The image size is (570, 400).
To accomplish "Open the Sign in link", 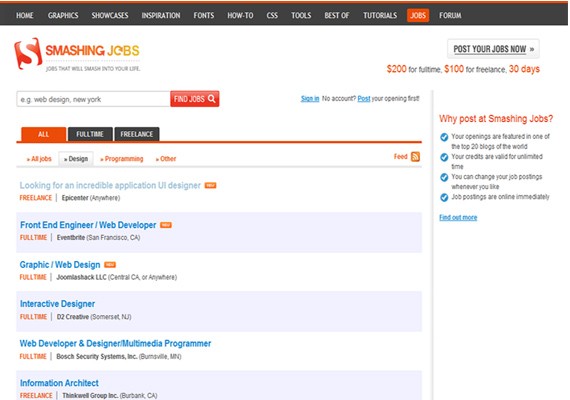I will [x=310, y=99].
